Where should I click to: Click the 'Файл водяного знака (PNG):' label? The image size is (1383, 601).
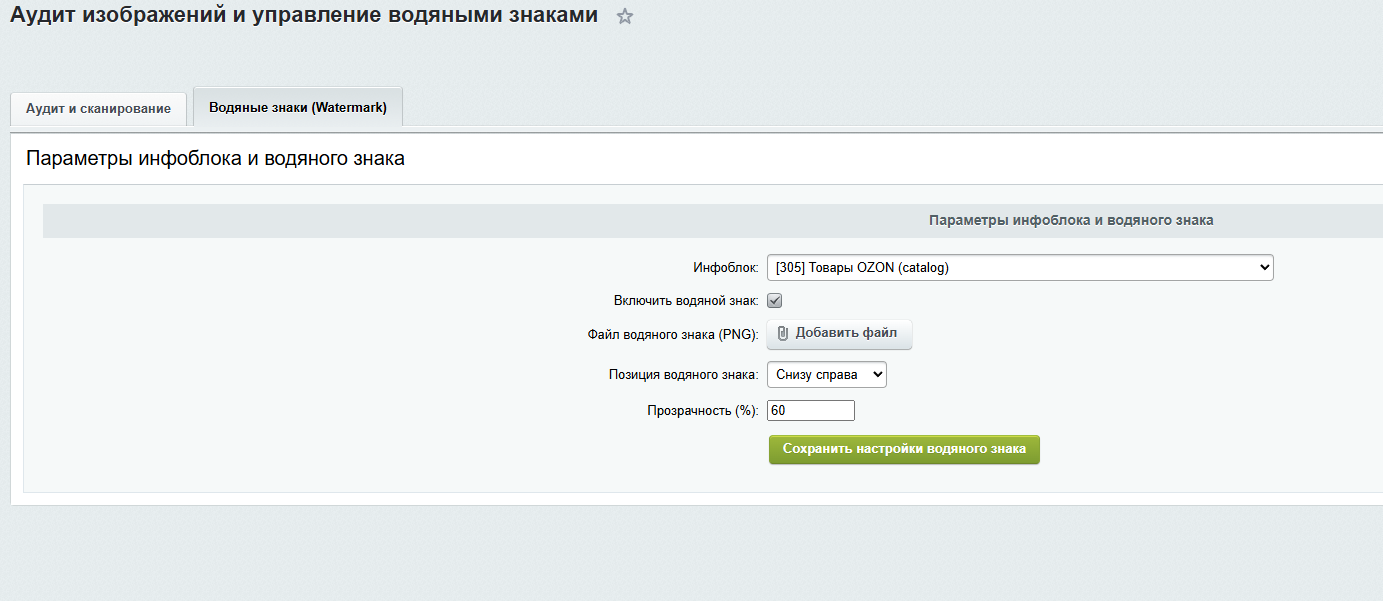pyautogui.click(x=673, y=335)
